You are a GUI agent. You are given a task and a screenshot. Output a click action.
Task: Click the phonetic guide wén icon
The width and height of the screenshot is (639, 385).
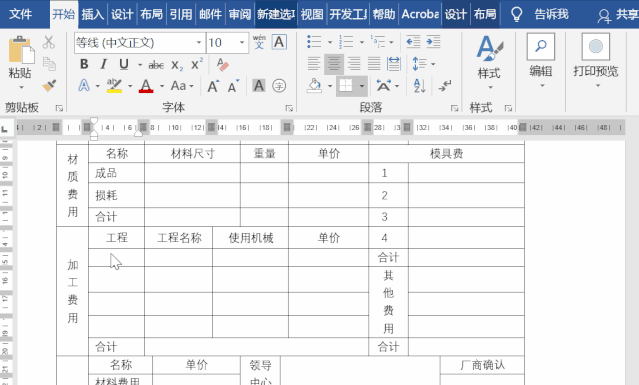click(259, 42)
